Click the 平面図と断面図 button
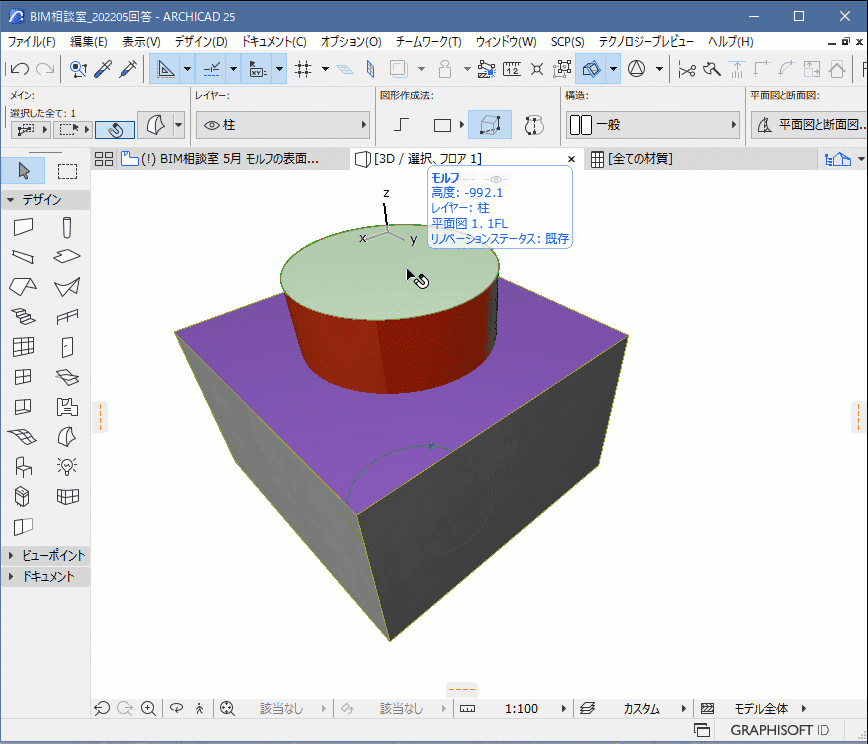Viewport: 868px width, 744px height. click(x=808, y=125)
